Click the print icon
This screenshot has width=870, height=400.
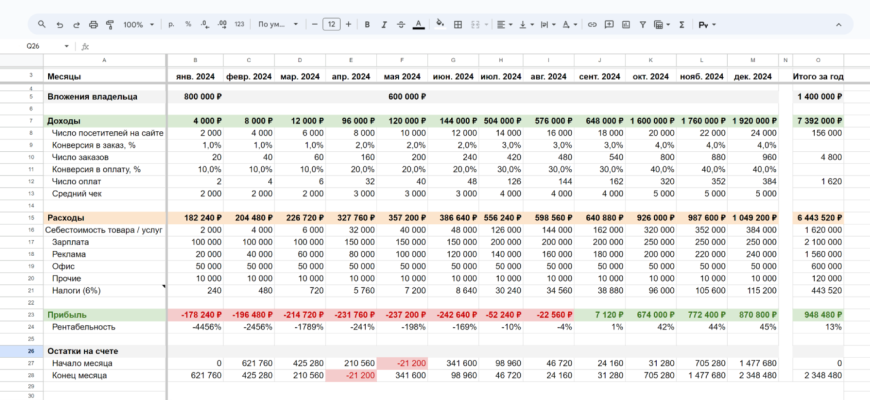93,24
